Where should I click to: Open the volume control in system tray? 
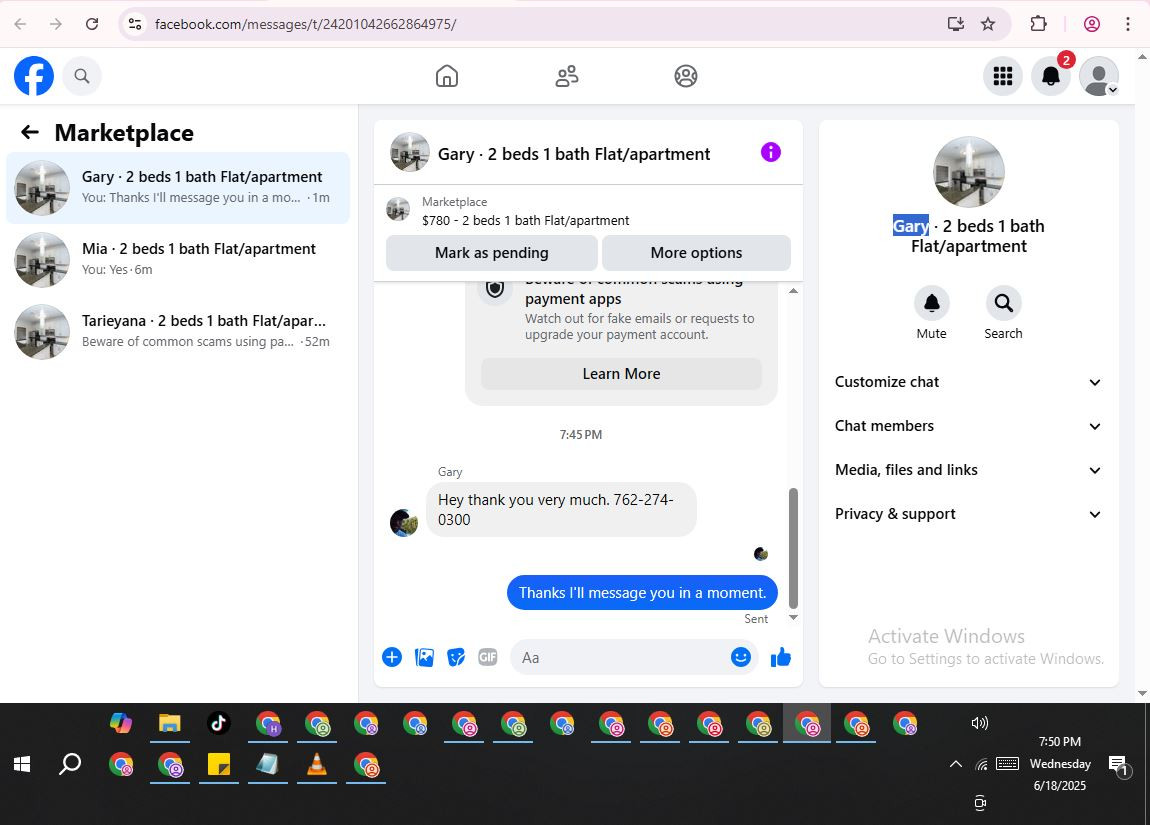(979, 723)
